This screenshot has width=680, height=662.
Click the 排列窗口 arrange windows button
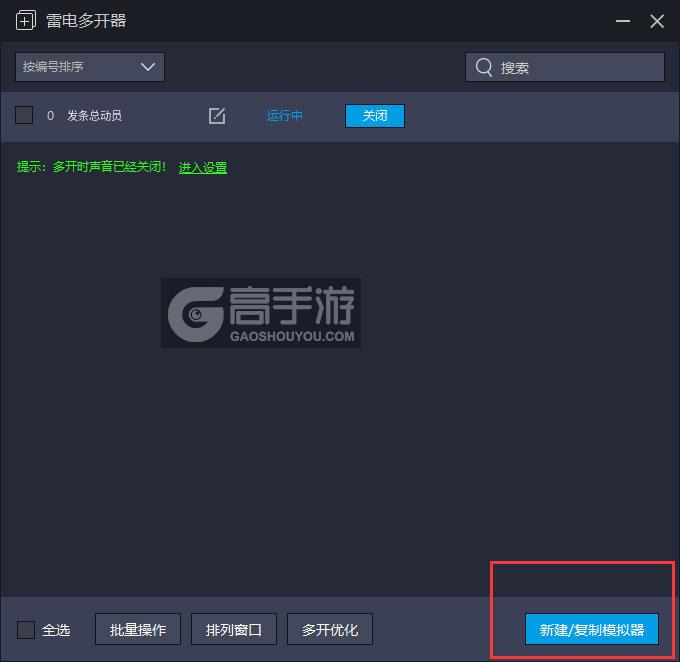234,629
